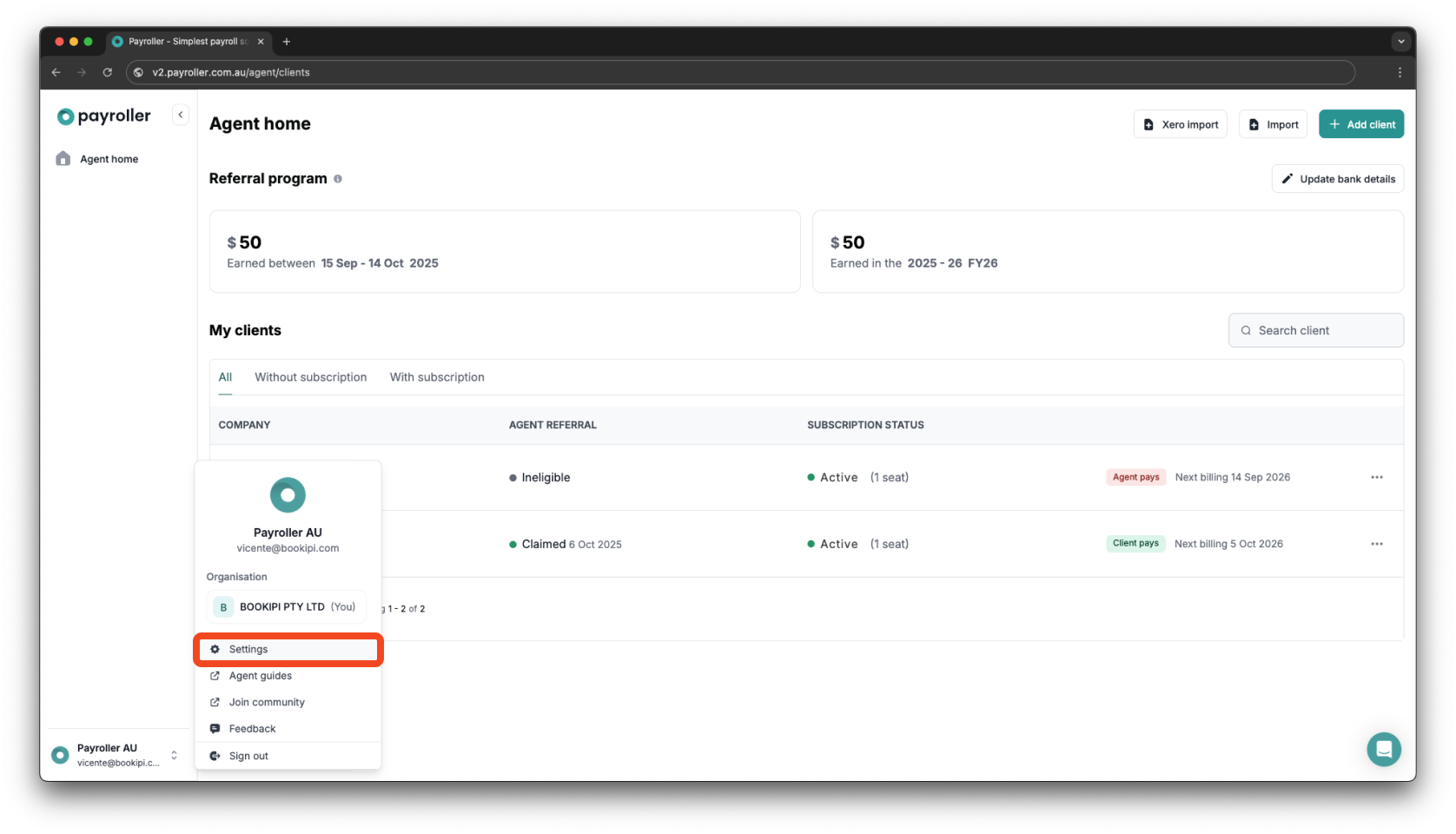The image size is (1456, 834).
Task: Click the magnifier icon in Search client
Action: pos(1246,330)
